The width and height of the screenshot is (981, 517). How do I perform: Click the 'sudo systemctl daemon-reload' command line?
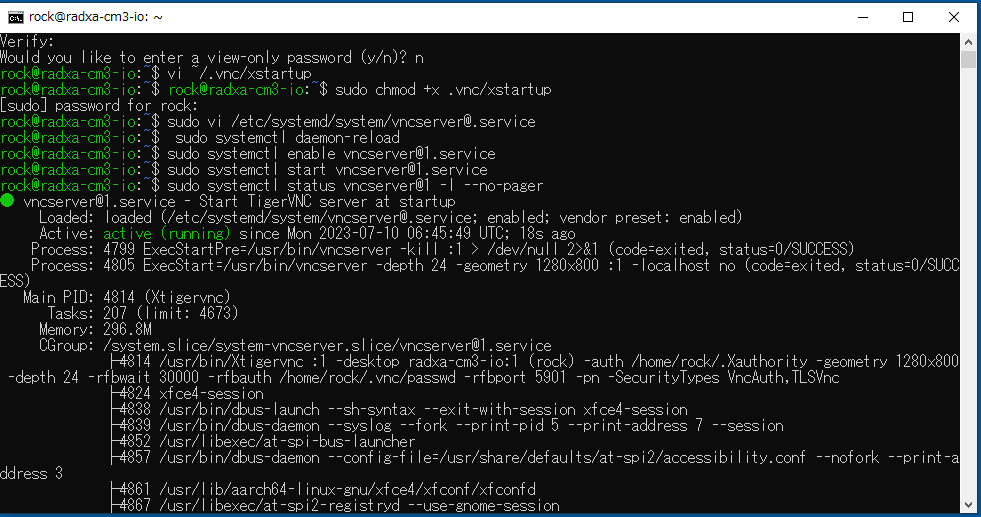200,138
